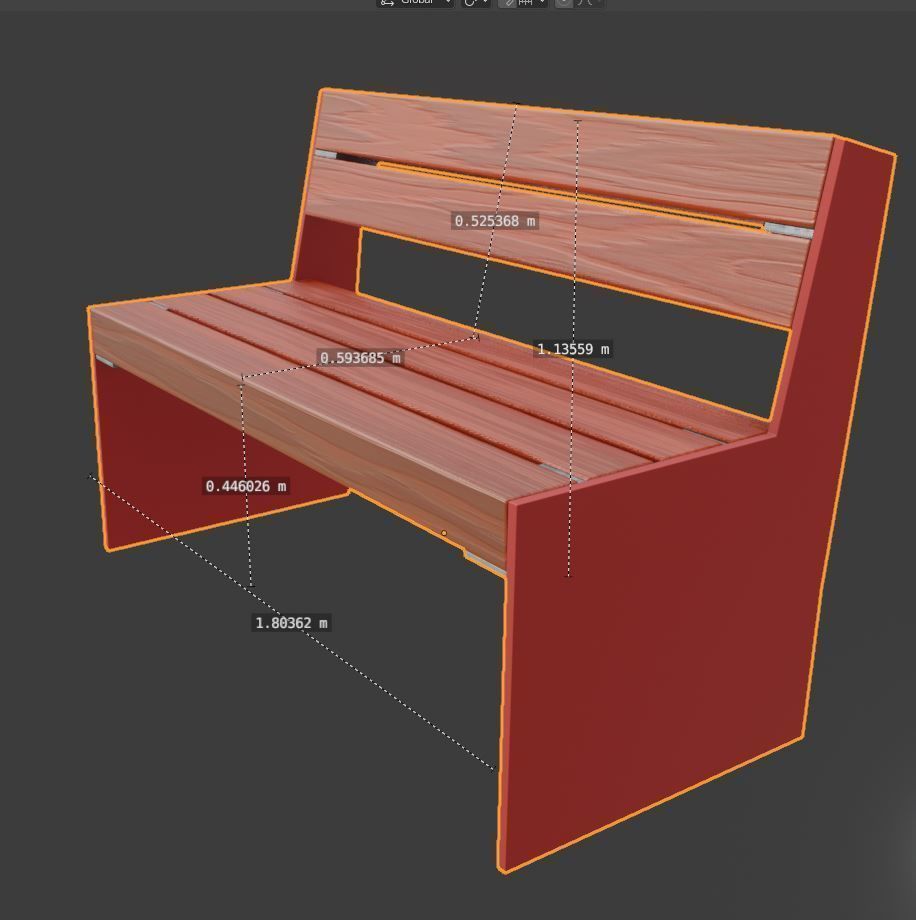Image resolution: width=916 pixels, height=920 pixels.
Task: Click the 0.446026 m measurement label
Action: tap(246, 486)
